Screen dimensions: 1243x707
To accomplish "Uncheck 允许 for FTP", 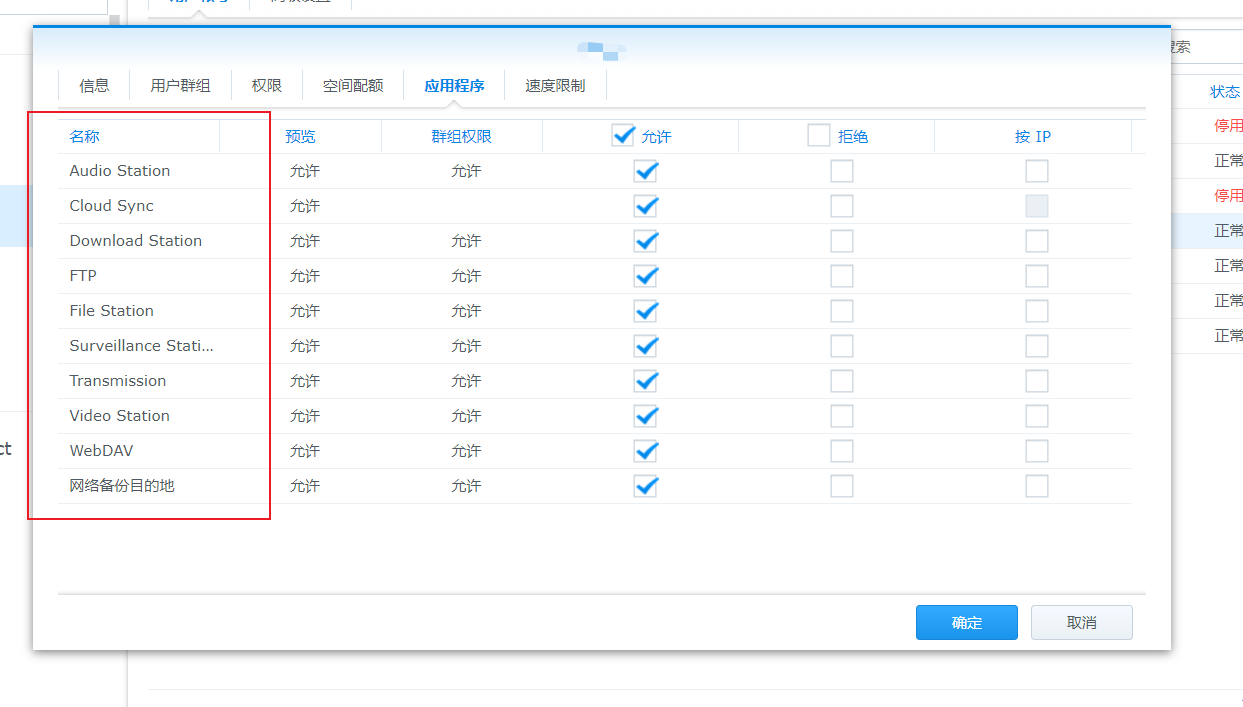I will coord(646,276).
